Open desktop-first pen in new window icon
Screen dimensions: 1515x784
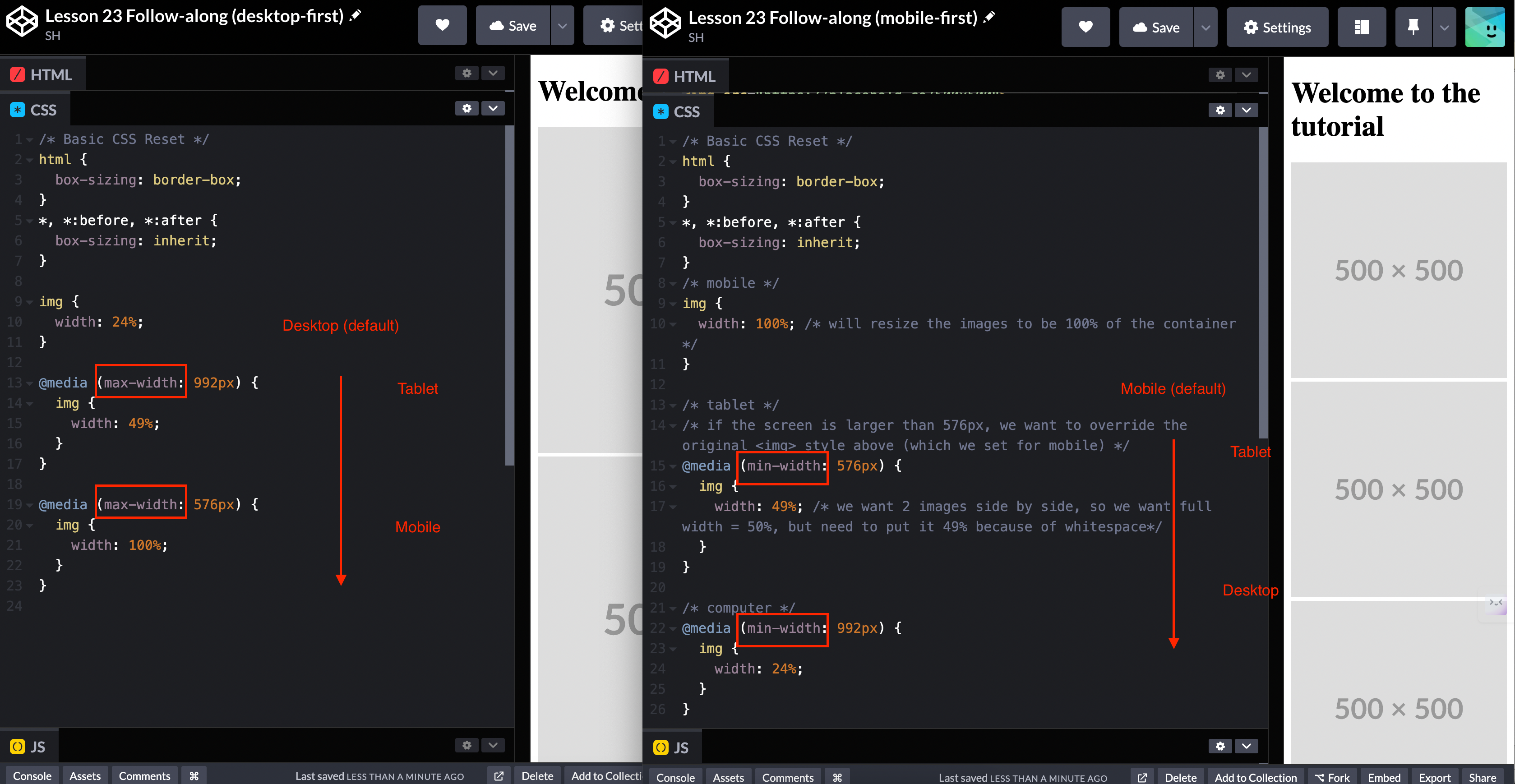click(499, 776)
